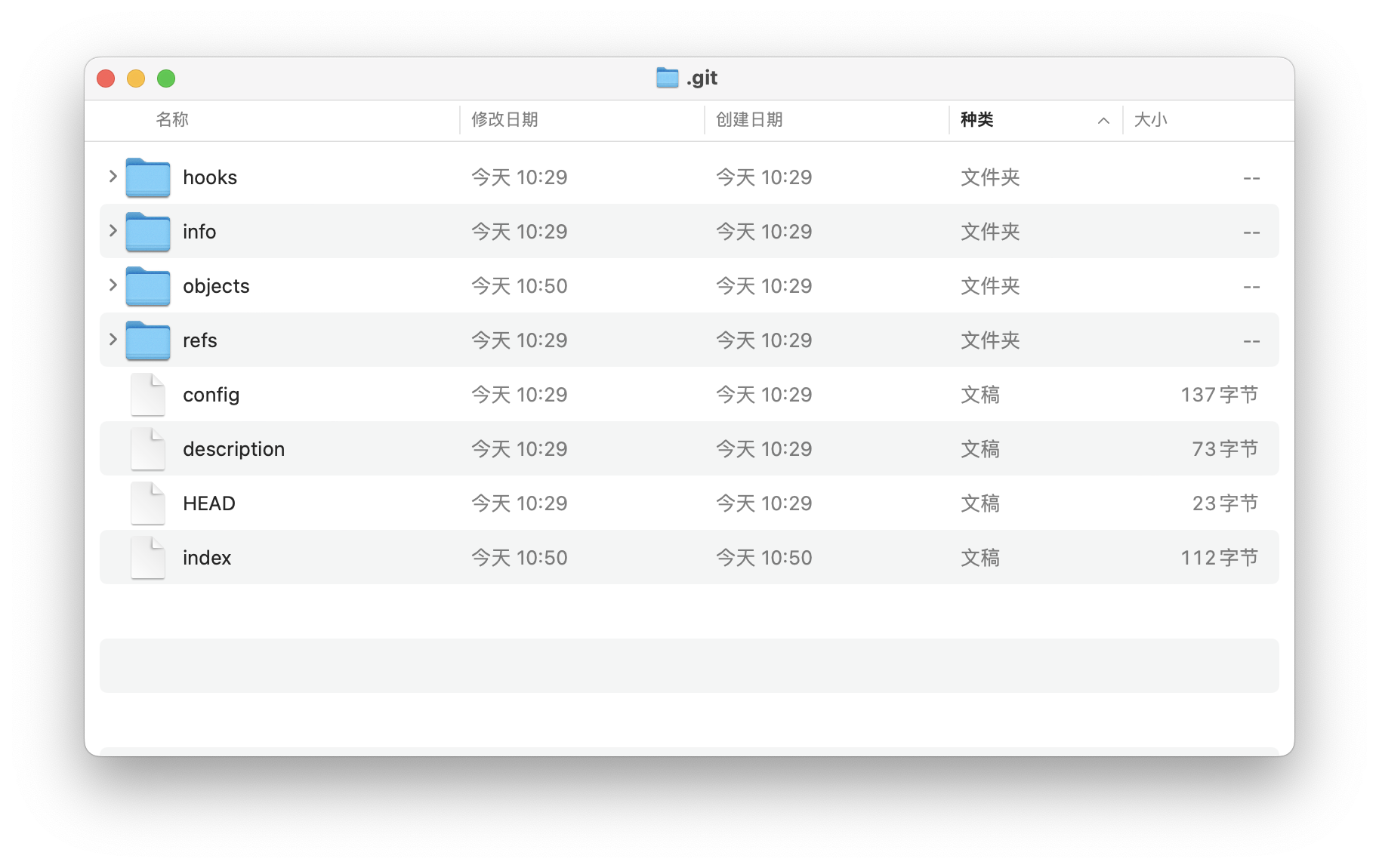This screenshot has height=868, width=1379.
Task: Click the .git window title text
Action: click(702, 78)
